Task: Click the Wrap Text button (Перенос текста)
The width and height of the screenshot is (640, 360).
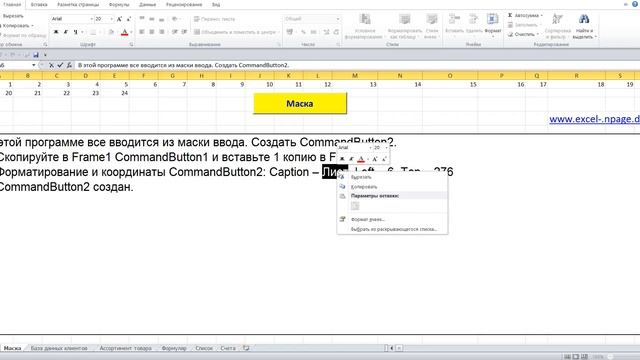Action: pos(214,19)
